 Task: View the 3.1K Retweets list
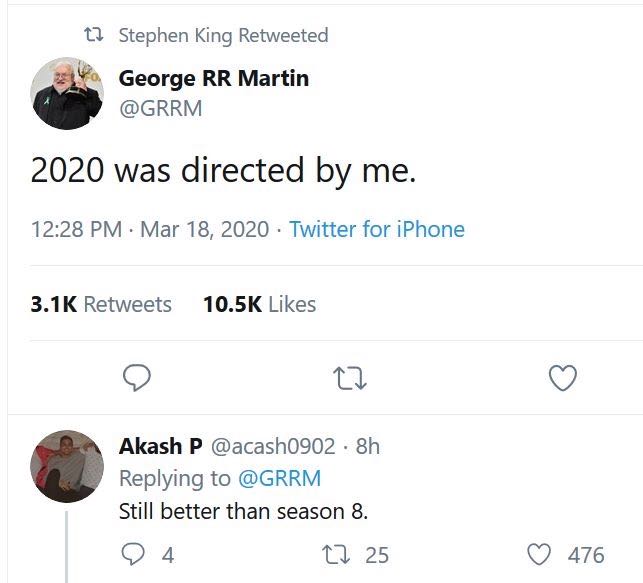click(x=102, y=304)
